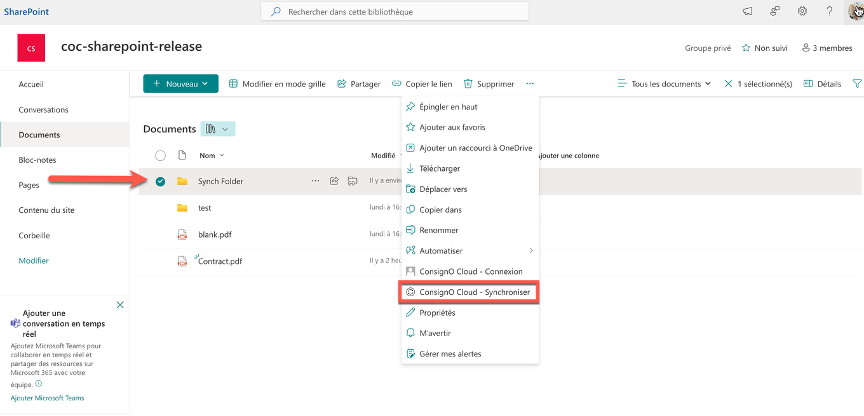The height and width of the screenshot is (416, 864).
Task: Choose Télécharger from the context menu
Action: pyautogui.click(x=439, y=168)
